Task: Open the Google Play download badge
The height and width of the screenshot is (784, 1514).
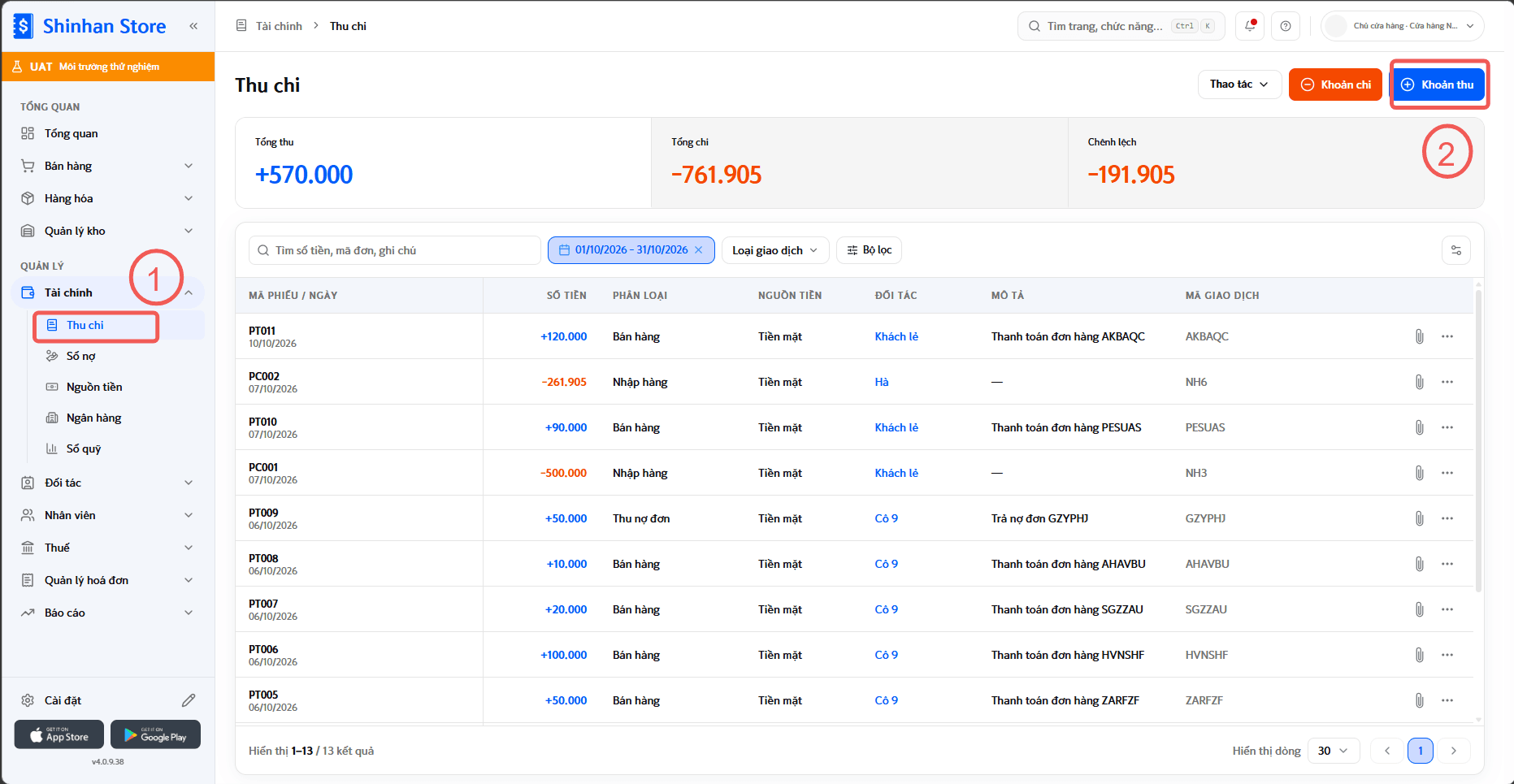Action: [x=155, y=734]
